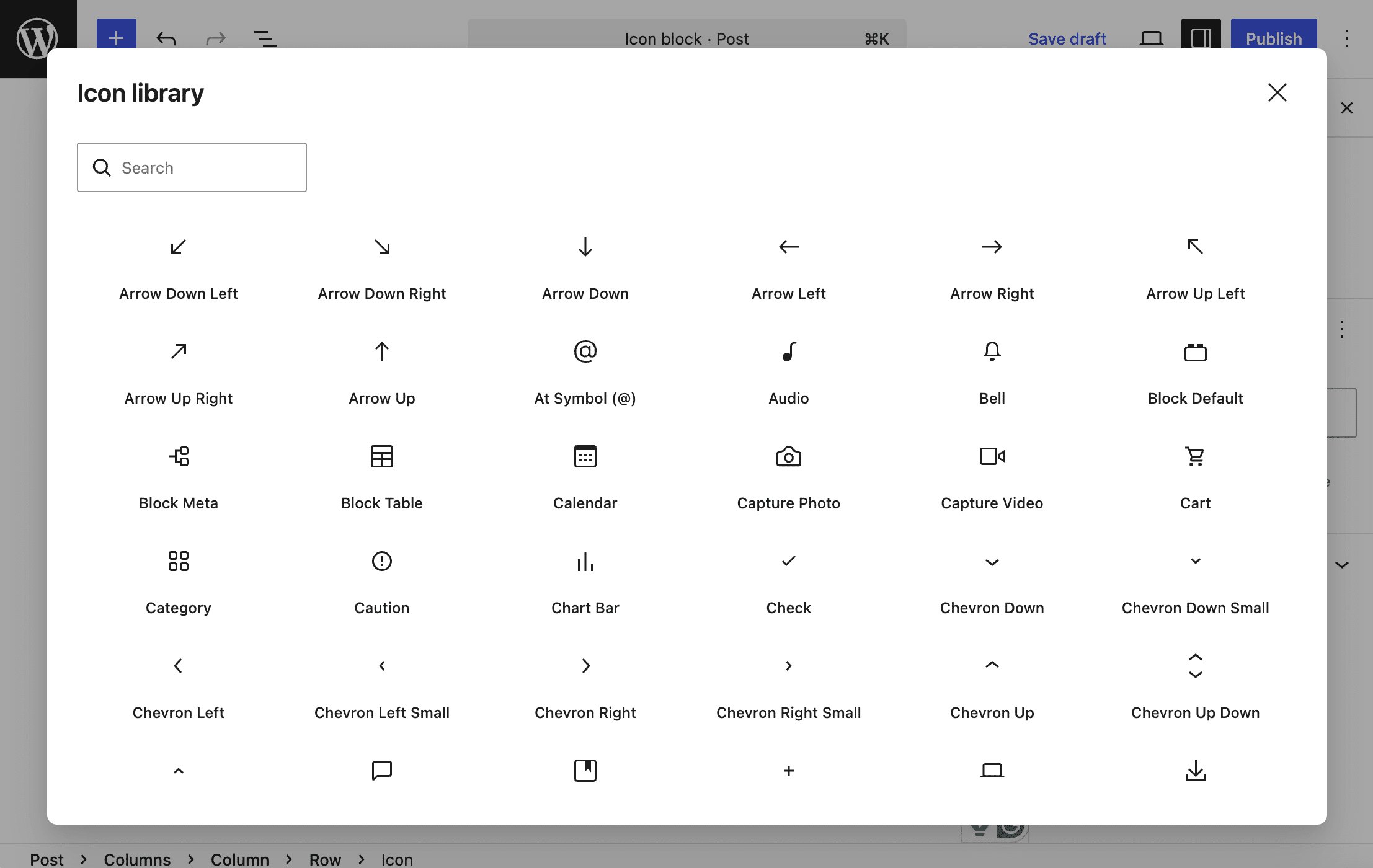Click the Publish button
Image resolution: width=1373 pixels, height=868 pixels.
point(1273,38)
